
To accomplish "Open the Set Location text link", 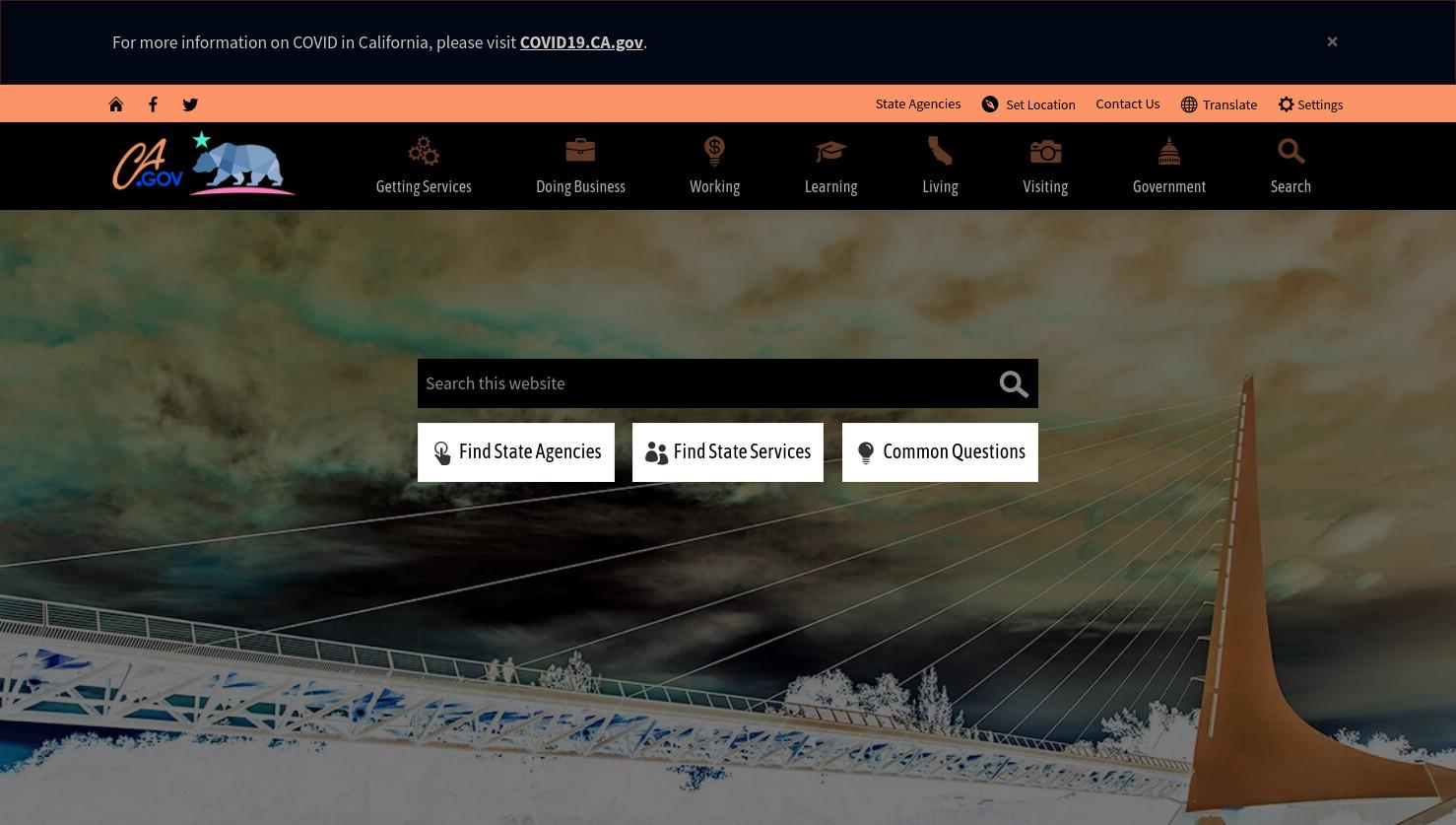I will click(x=1040, y=104).
